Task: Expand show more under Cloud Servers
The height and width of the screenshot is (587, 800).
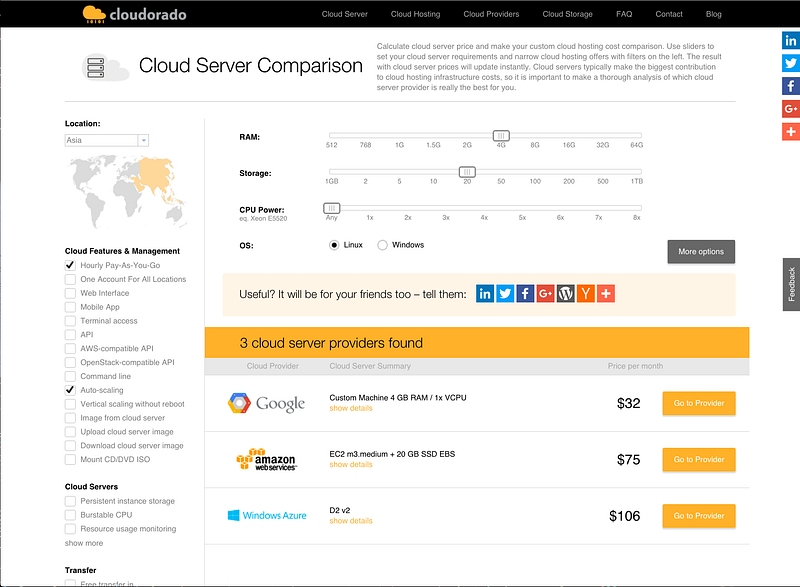Action: [x=84, y=543]
